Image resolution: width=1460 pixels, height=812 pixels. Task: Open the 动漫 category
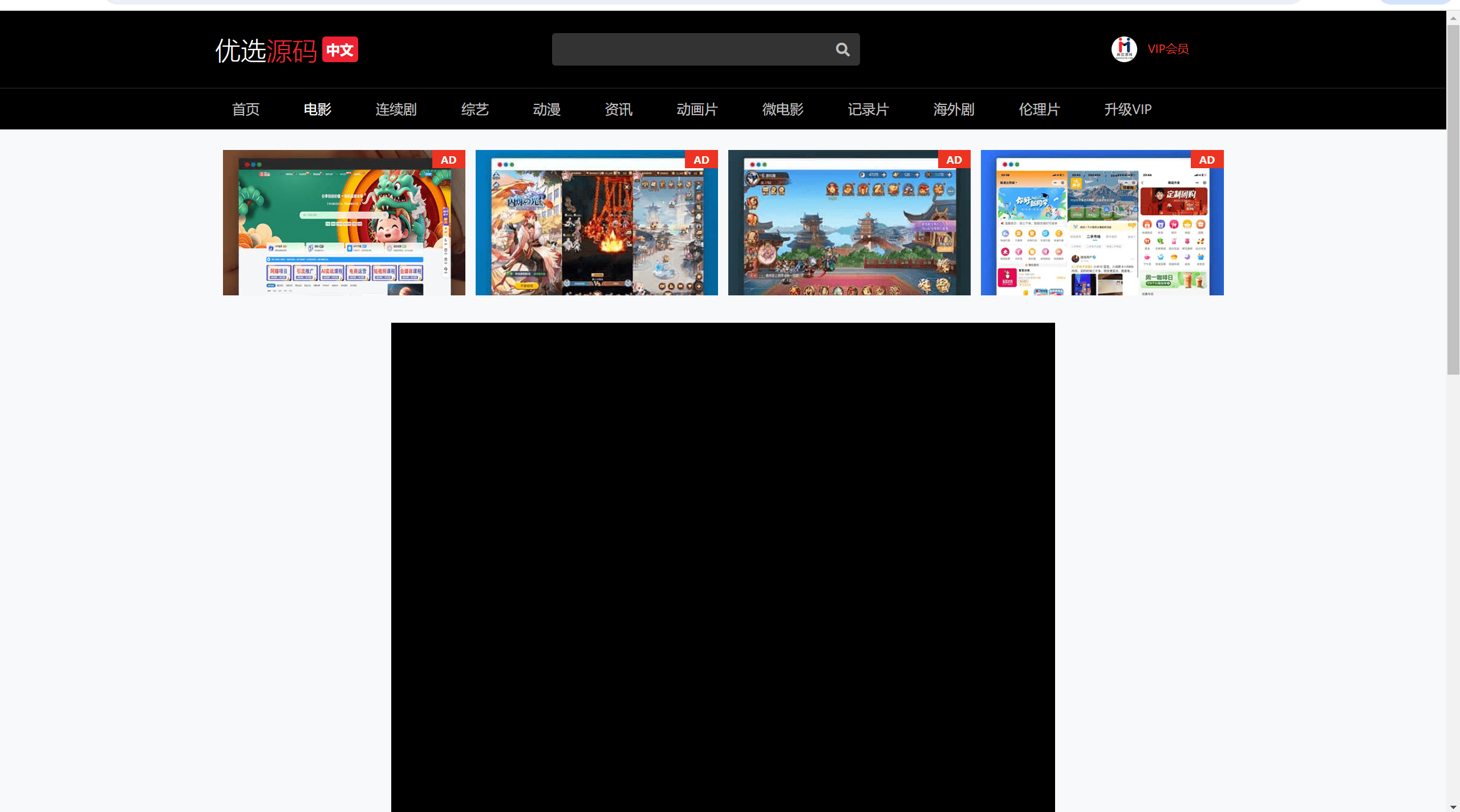click(x=547, y=109)
